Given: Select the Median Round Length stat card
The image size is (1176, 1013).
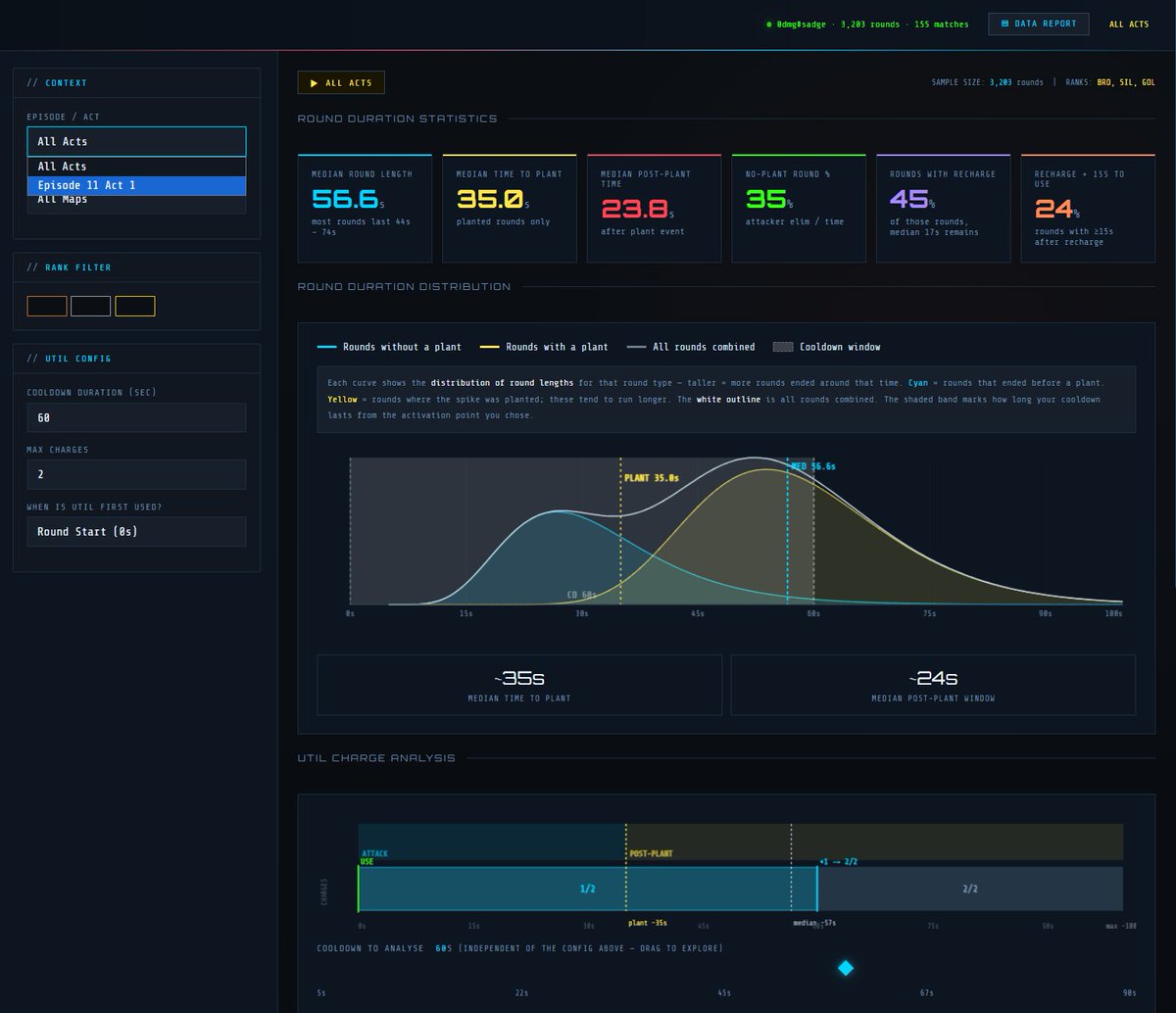Looking at the screenshot, I should (x=365, y=208).
